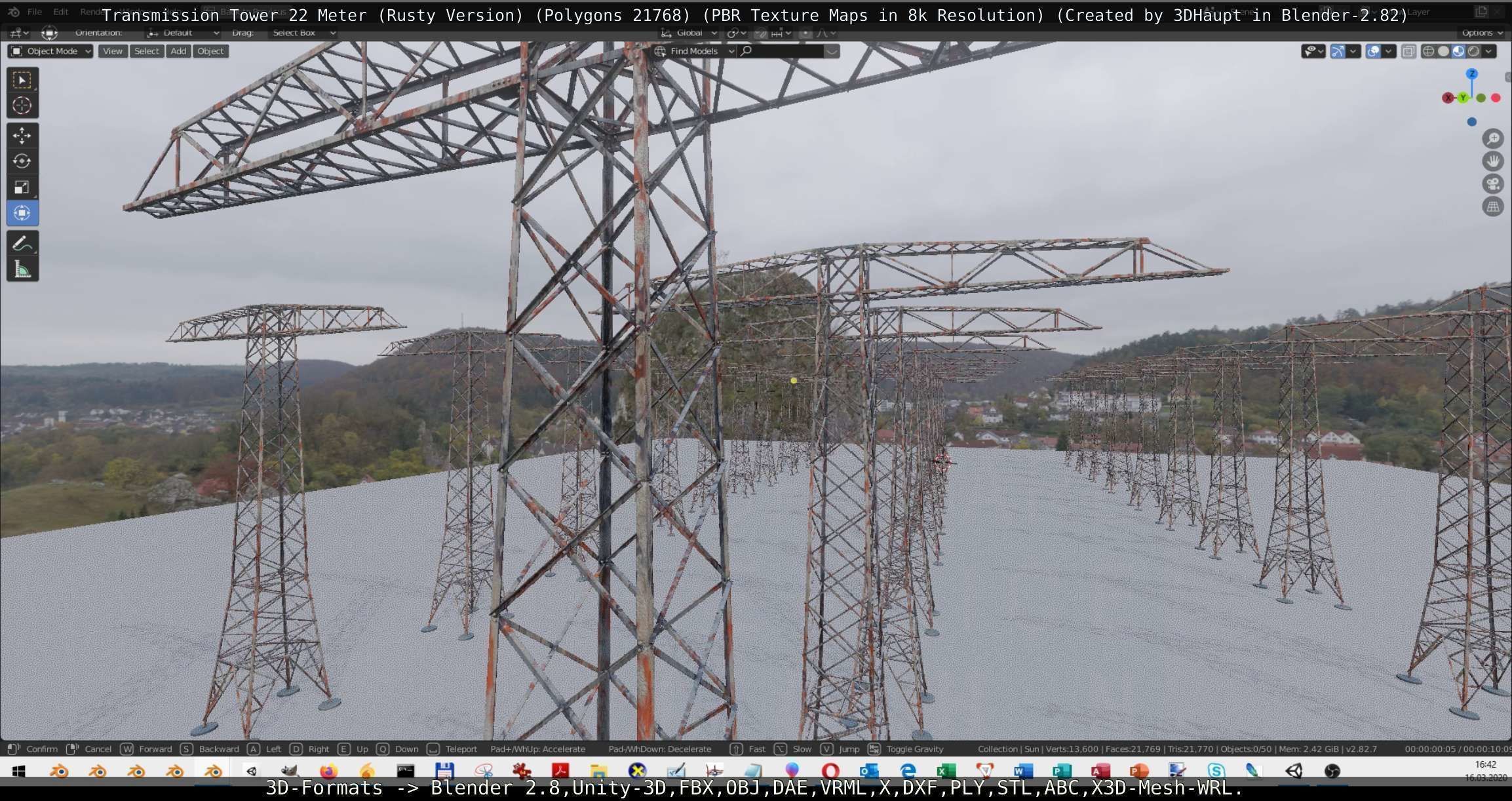Open the Object menu

pyautogui.click(x=210, y=51)
